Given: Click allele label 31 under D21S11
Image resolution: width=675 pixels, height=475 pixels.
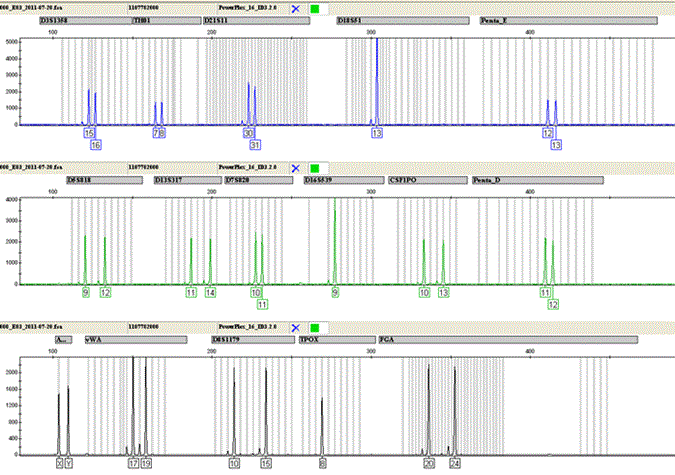Looking at the screenshot, I should pyautogui.click(x=255, y=145).
